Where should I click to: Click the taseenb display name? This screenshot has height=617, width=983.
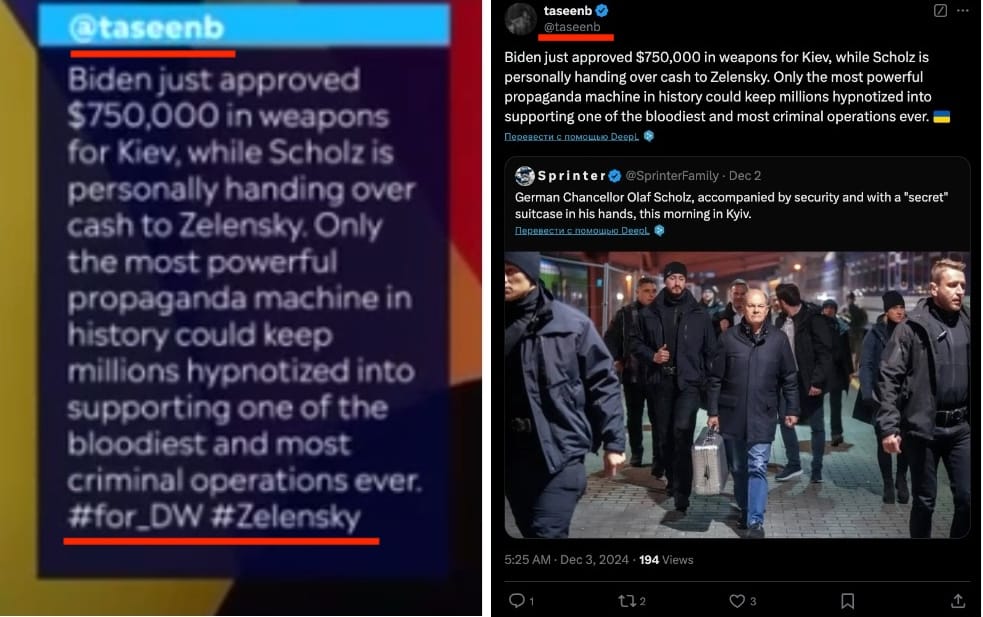tap(567, 10)
